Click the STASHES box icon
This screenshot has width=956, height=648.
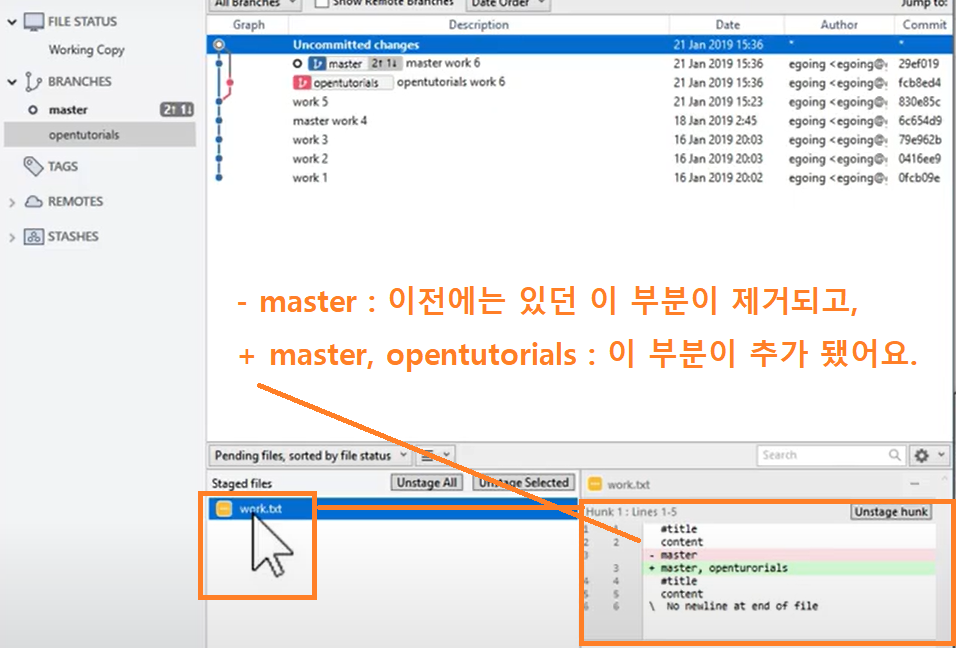coord(33,237)
